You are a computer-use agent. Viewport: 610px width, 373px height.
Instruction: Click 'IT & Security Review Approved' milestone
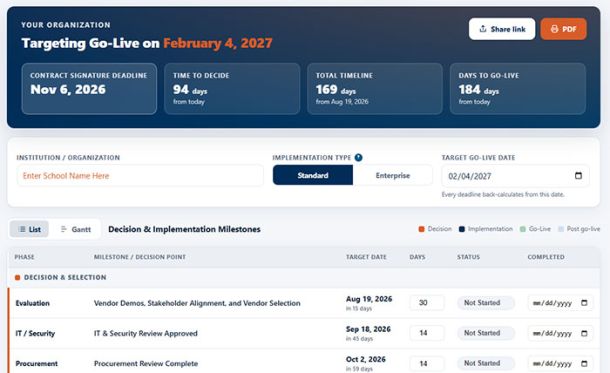click(146, 333)
